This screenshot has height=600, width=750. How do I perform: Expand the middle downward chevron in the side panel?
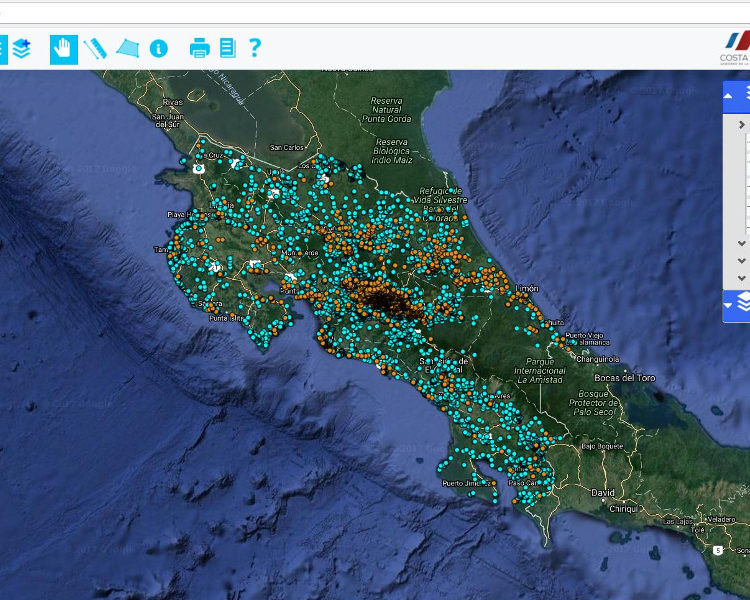(741, 260)
